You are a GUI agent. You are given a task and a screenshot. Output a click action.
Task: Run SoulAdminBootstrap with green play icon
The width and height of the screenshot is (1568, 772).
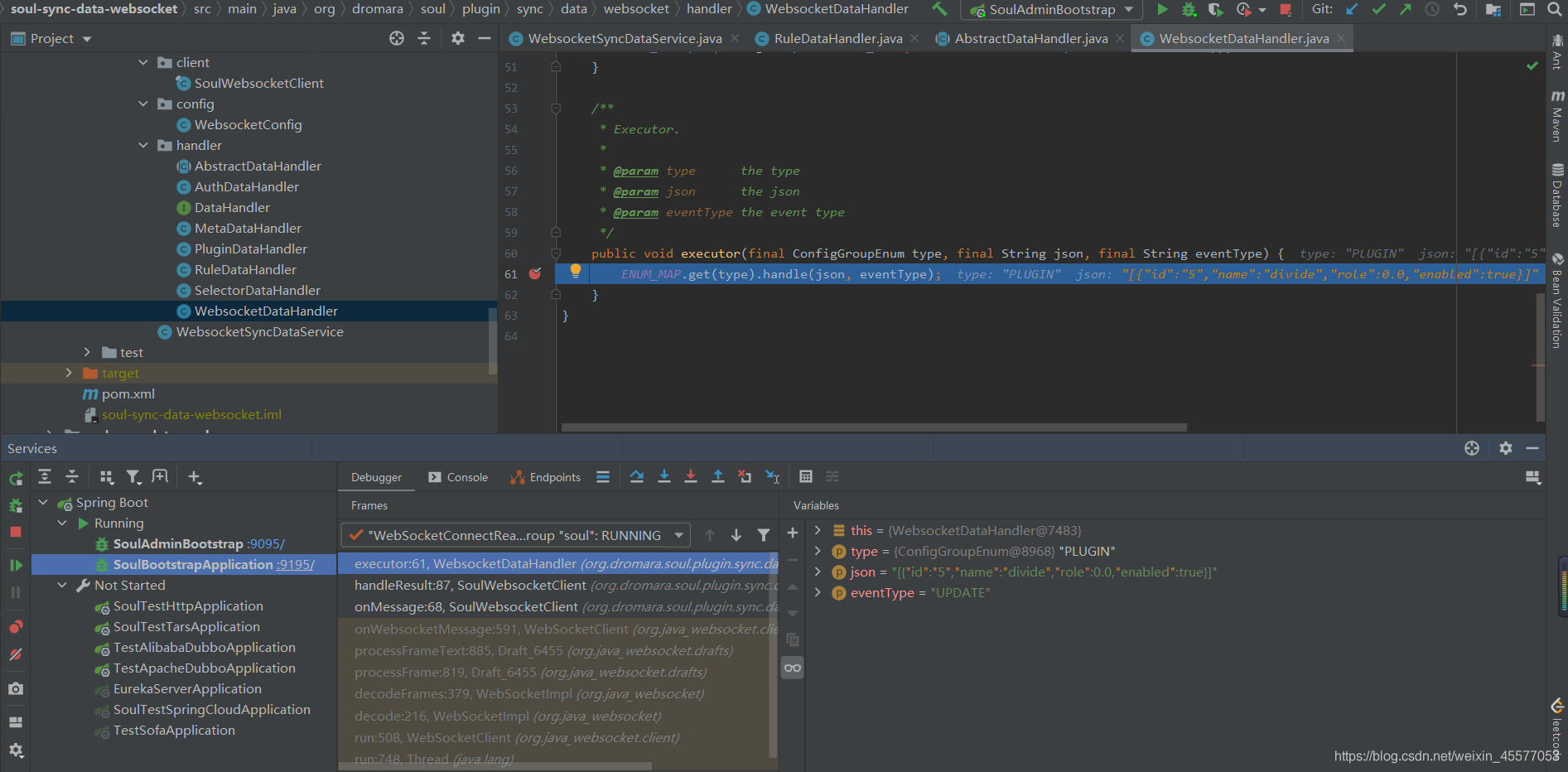point(1162,9)
